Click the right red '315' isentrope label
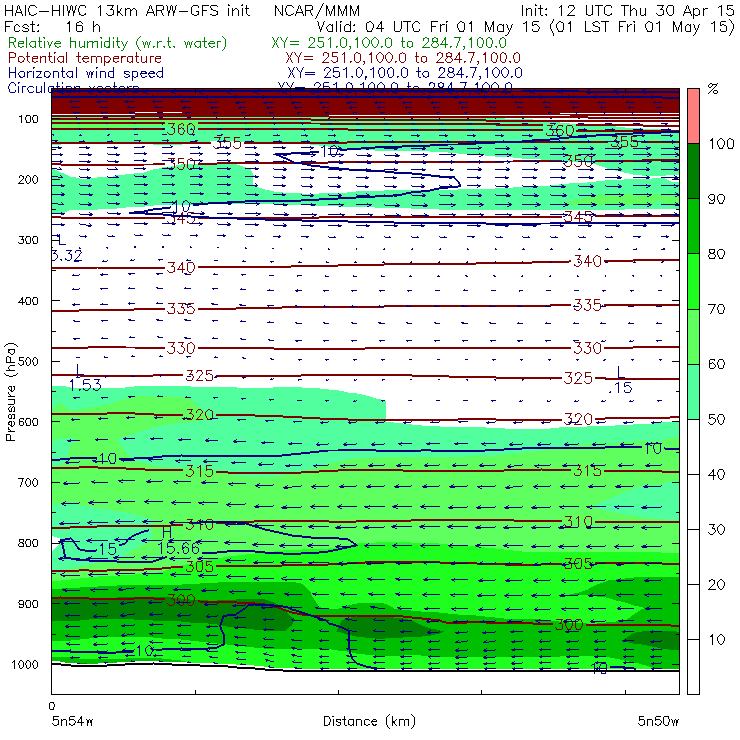Viewport: 740px width, 740px height. pyautogui.click(x=587, y=471)
